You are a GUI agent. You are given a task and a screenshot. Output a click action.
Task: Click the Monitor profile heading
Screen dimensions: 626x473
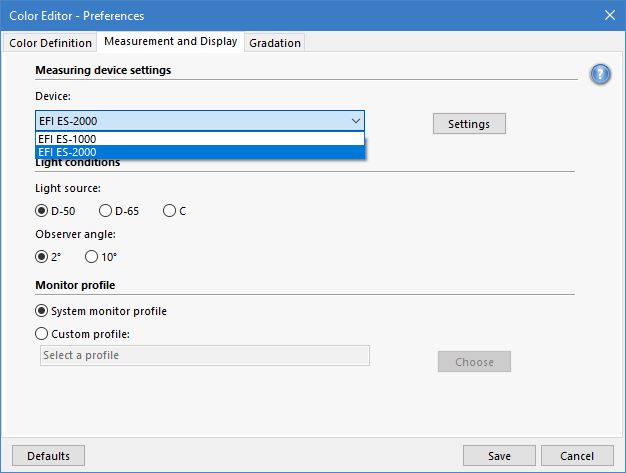[x=75, y=285]
